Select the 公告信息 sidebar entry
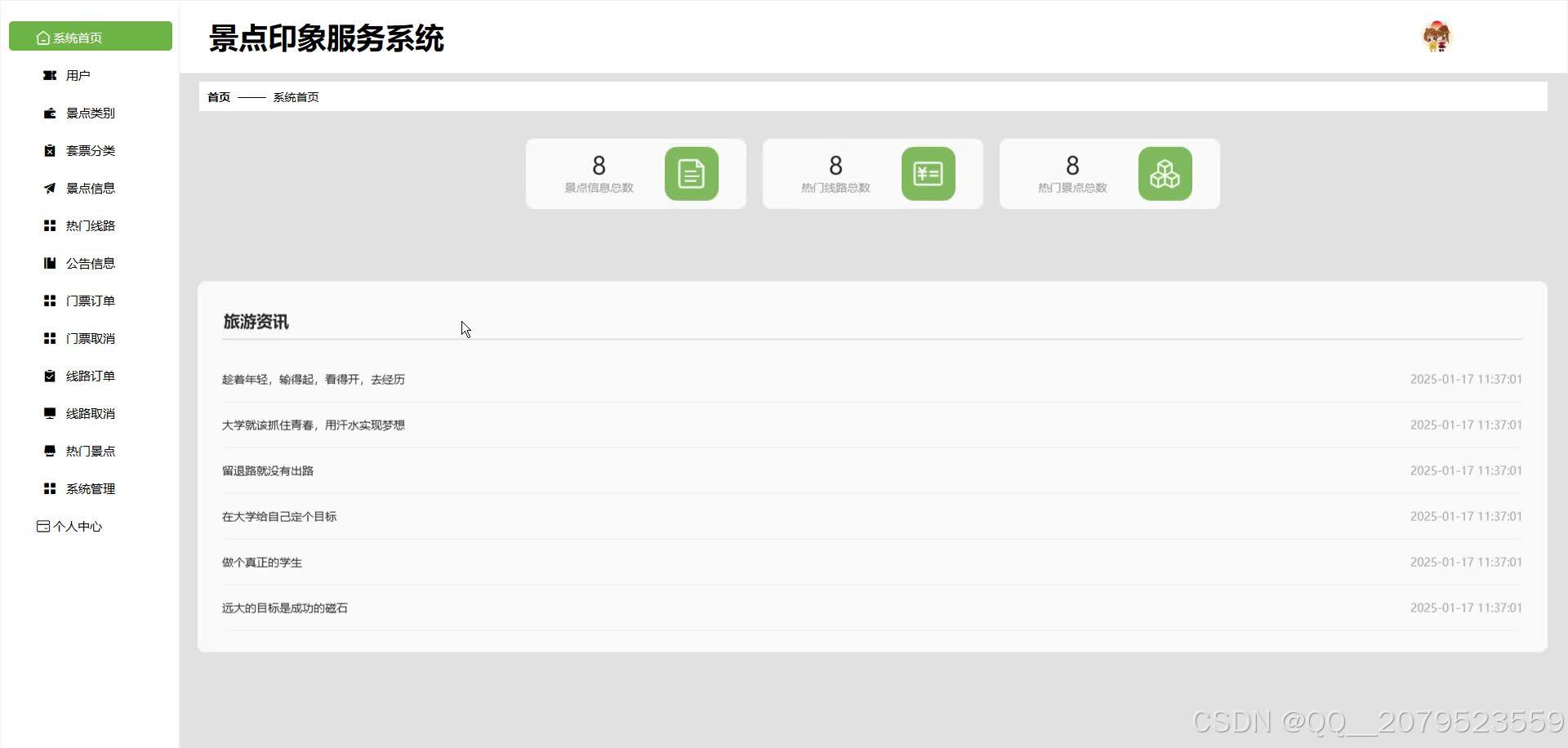 (x=91, y=263)
